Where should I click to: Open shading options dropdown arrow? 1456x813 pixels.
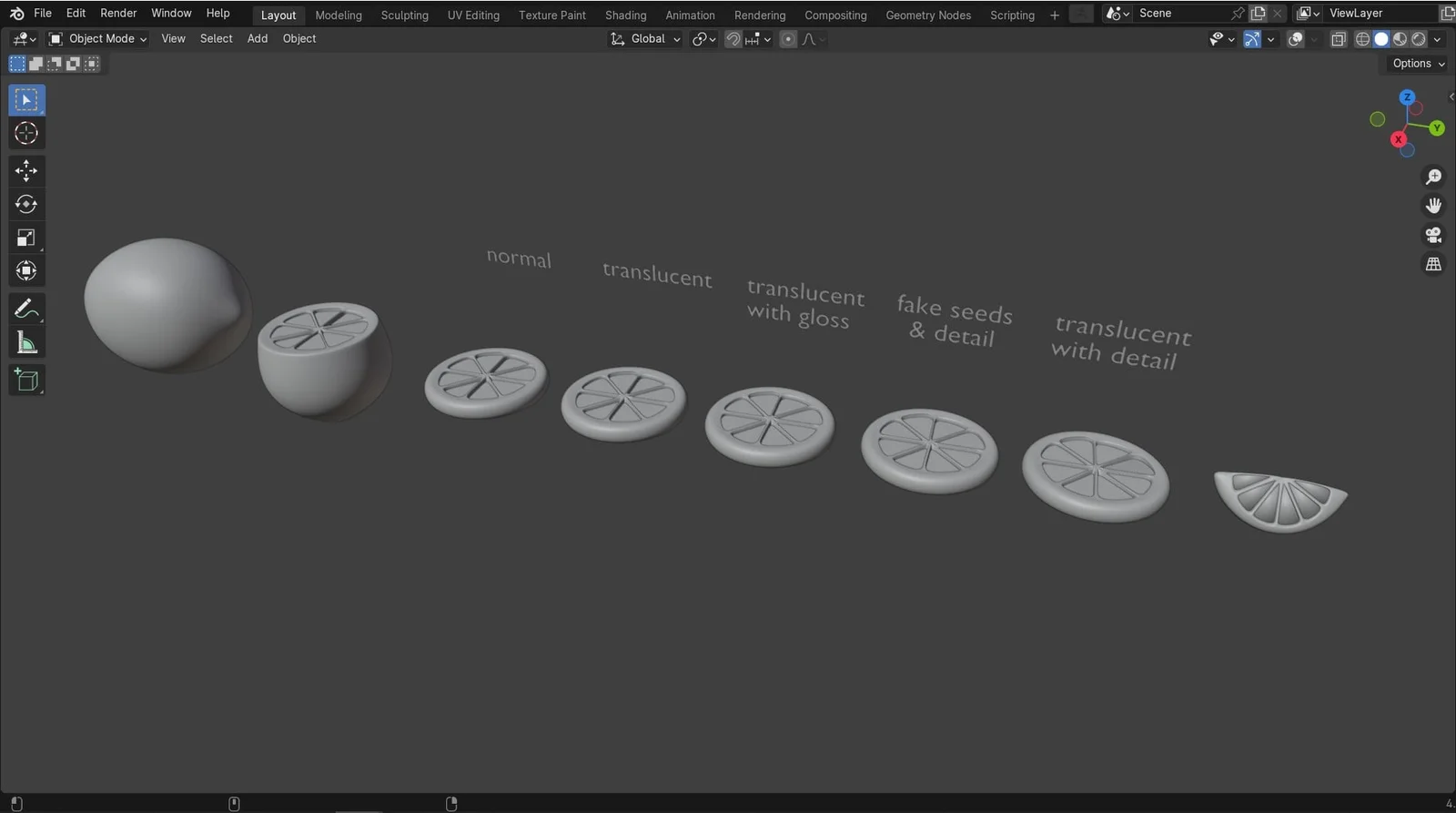tap(1437, 39)
